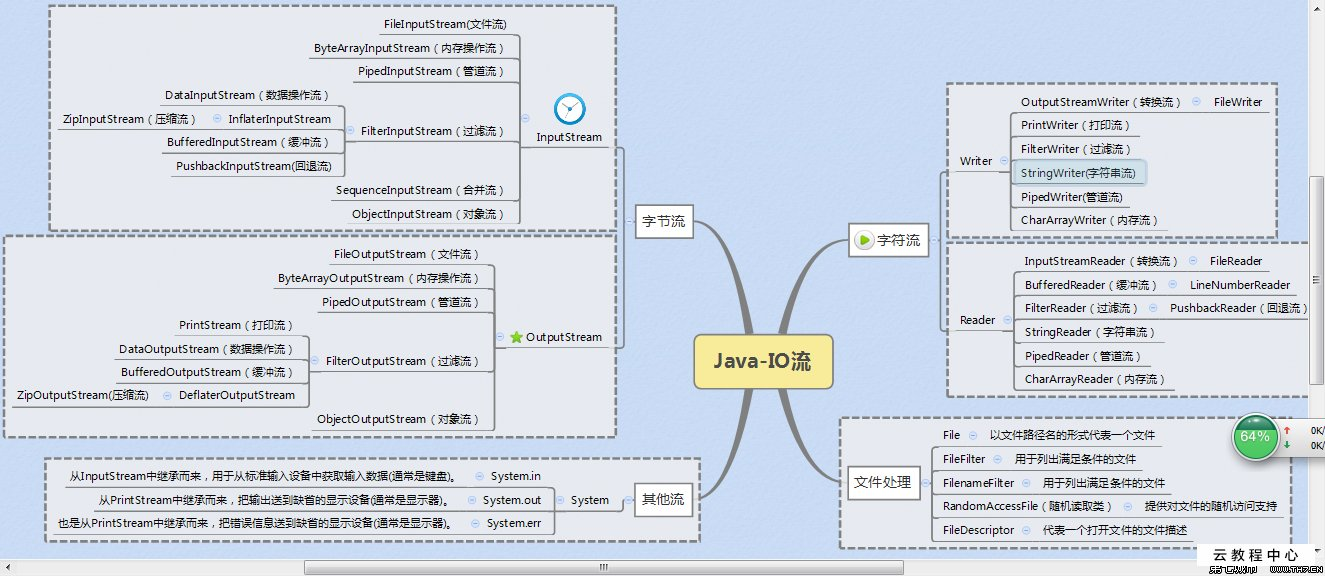Click the green 64% progress sphere
Viewport: 1325px width, 576px height.
[x=1255, y=437]
